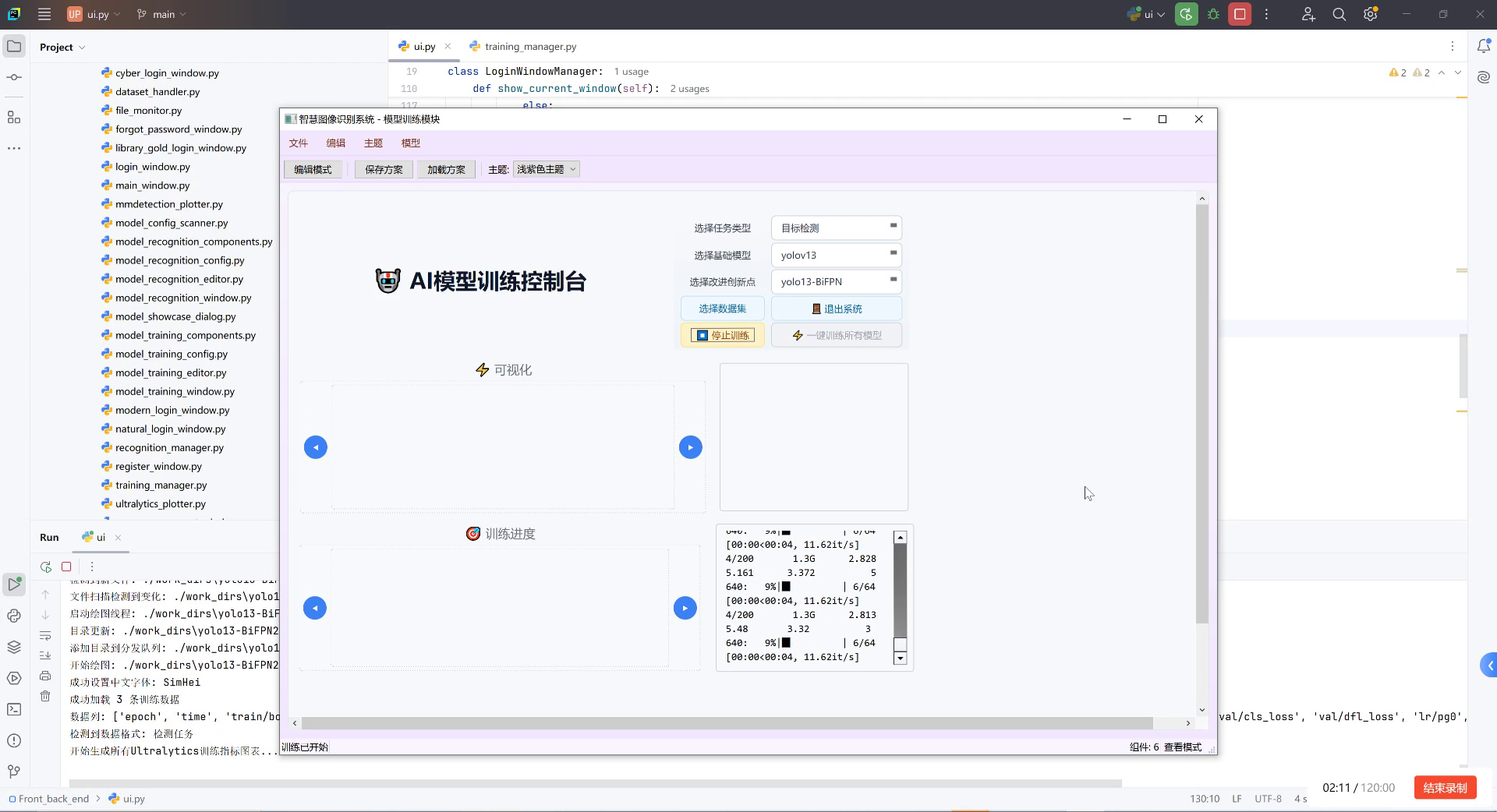Open Search Everywhere with magnifier icon
1497x812 pixels.
click(1339, 14)
